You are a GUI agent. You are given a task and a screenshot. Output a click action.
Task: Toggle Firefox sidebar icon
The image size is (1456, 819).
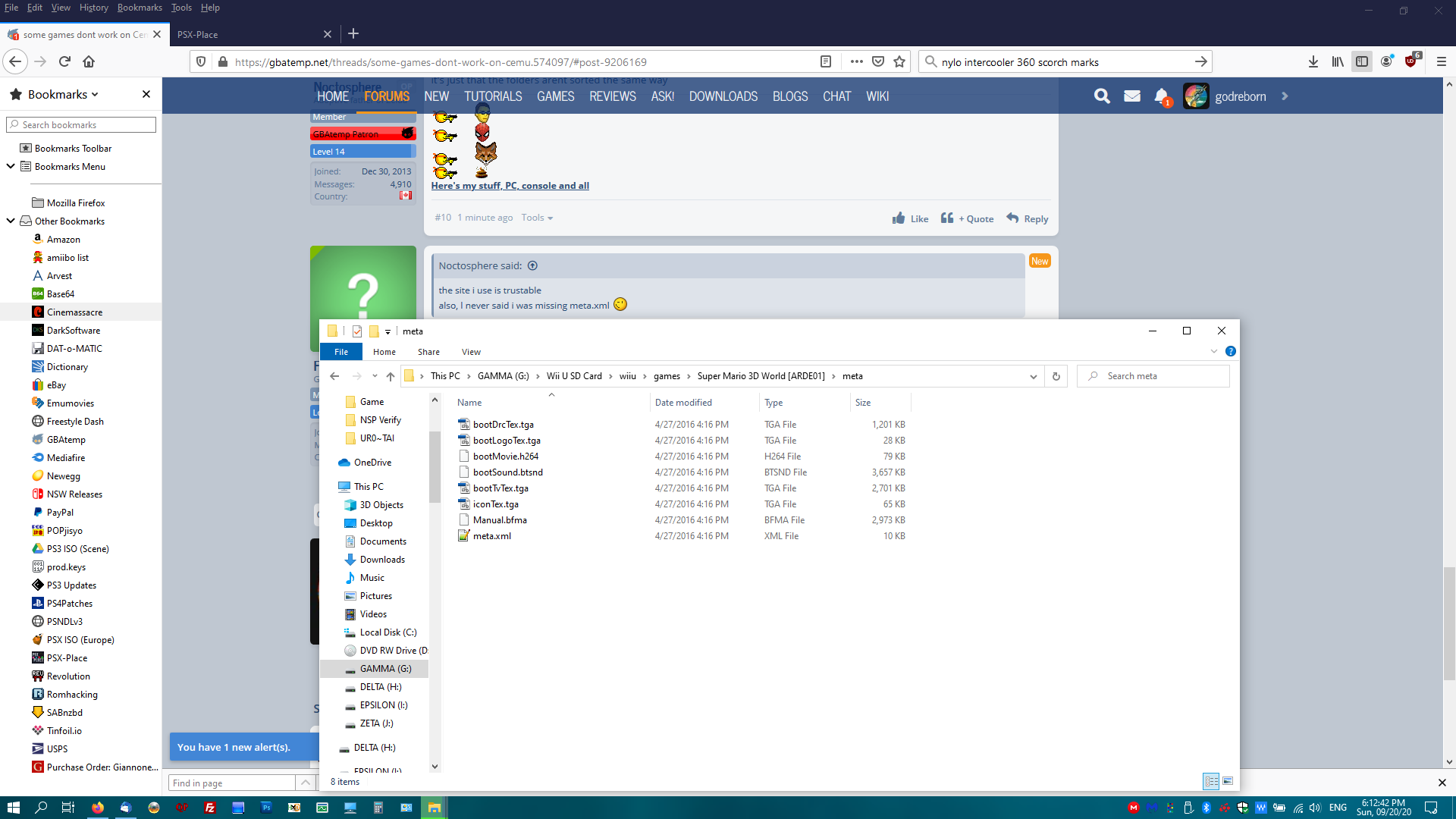pyautogui.click(x=1362, y=61)
